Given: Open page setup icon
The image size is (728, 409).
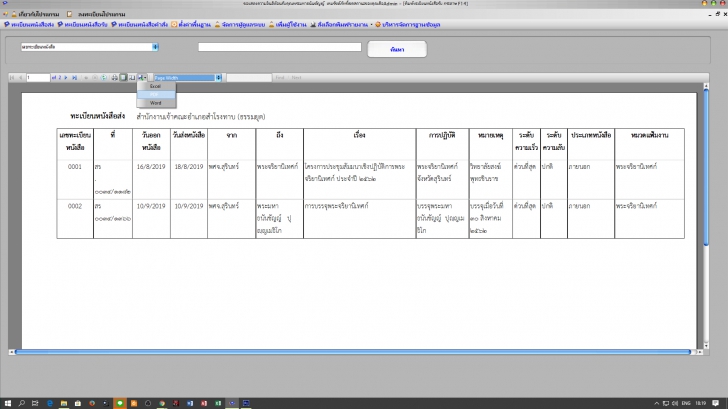Looking at the screenshot, I should click(x=132, y=78).
